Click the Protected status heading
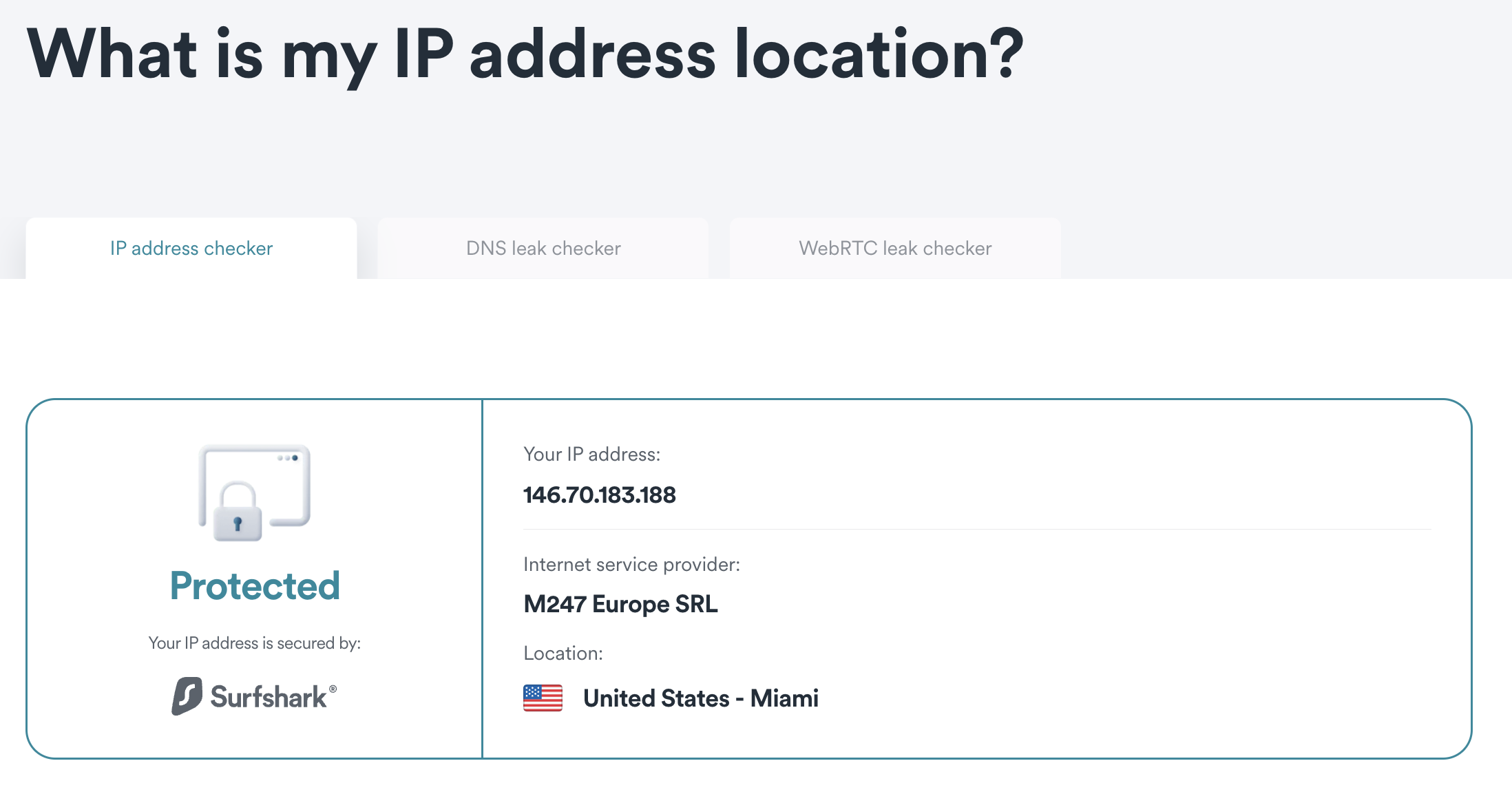This screenshot has width=1512, height=792. (x=255, y=586)
